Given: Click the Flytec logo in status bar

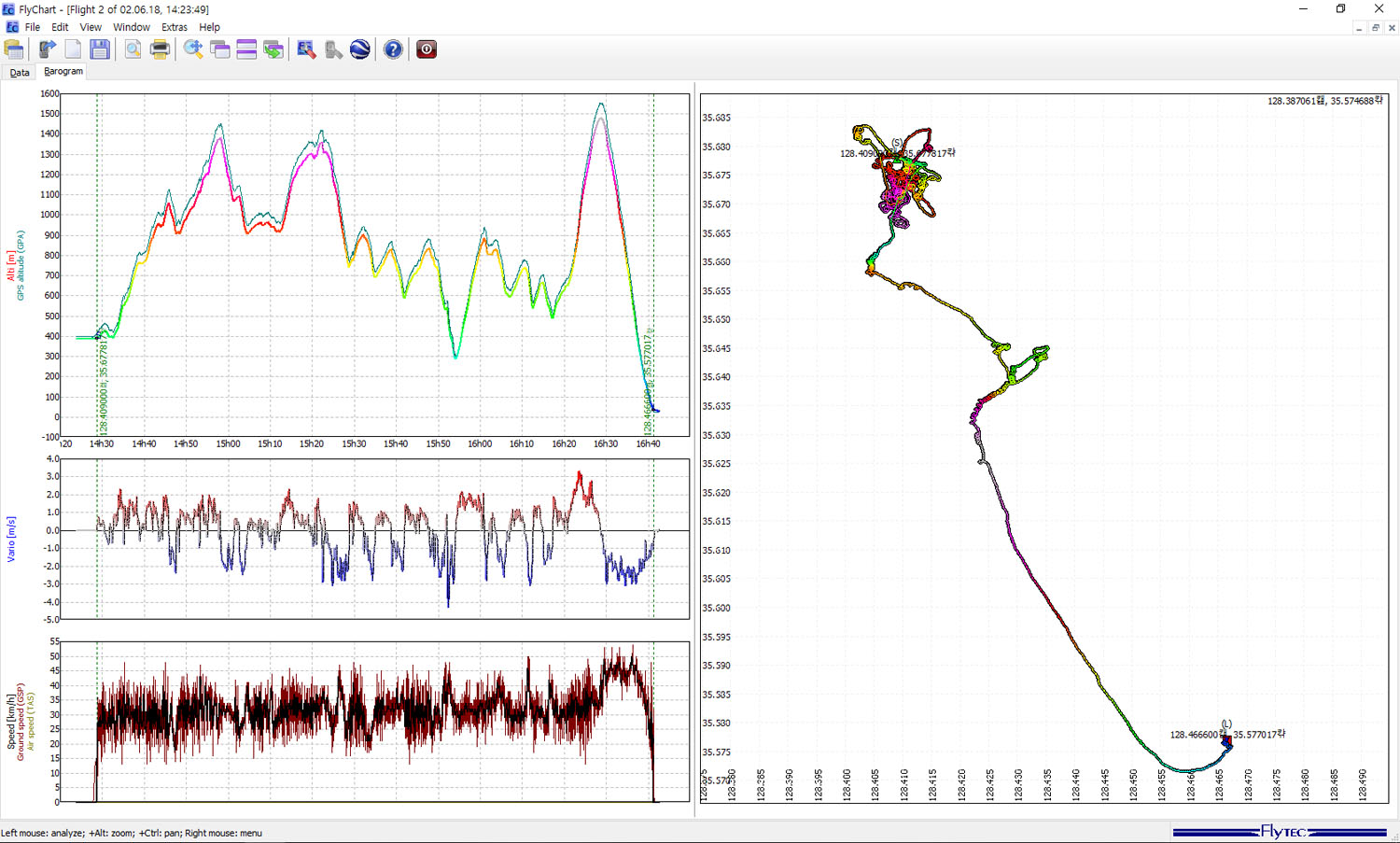Looking at the screenshot, I should pyautogui.click(x=1280, y=832).
